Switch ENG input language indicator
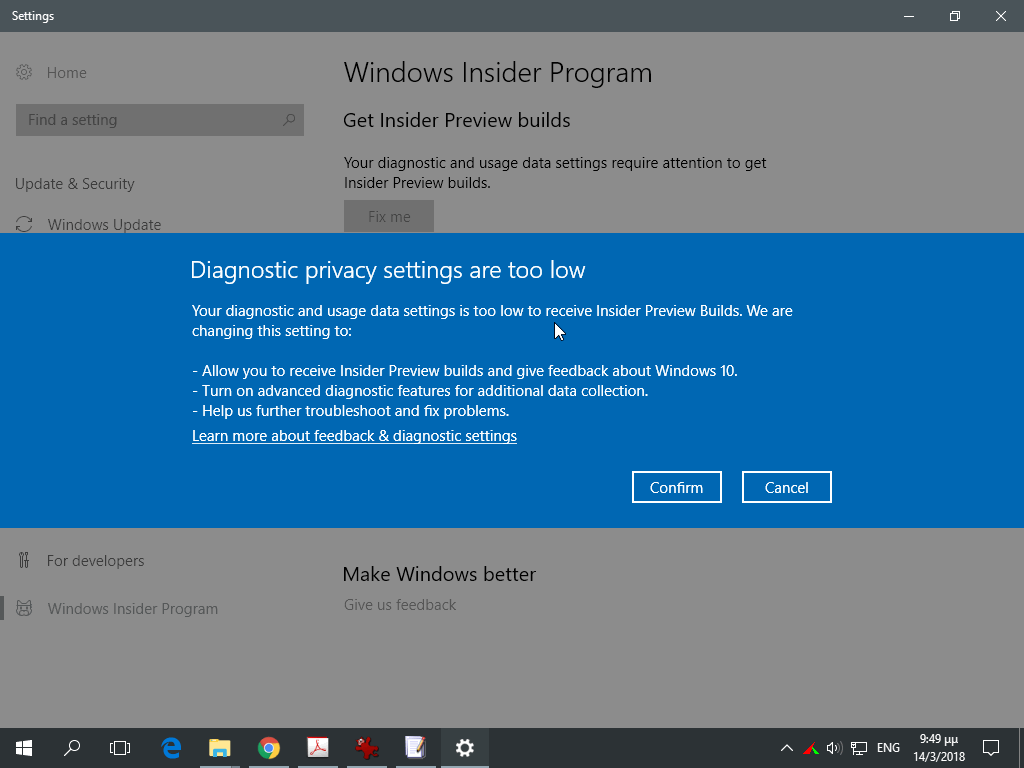The width and height of the screenshot is (1024, 768). [888, 748]
